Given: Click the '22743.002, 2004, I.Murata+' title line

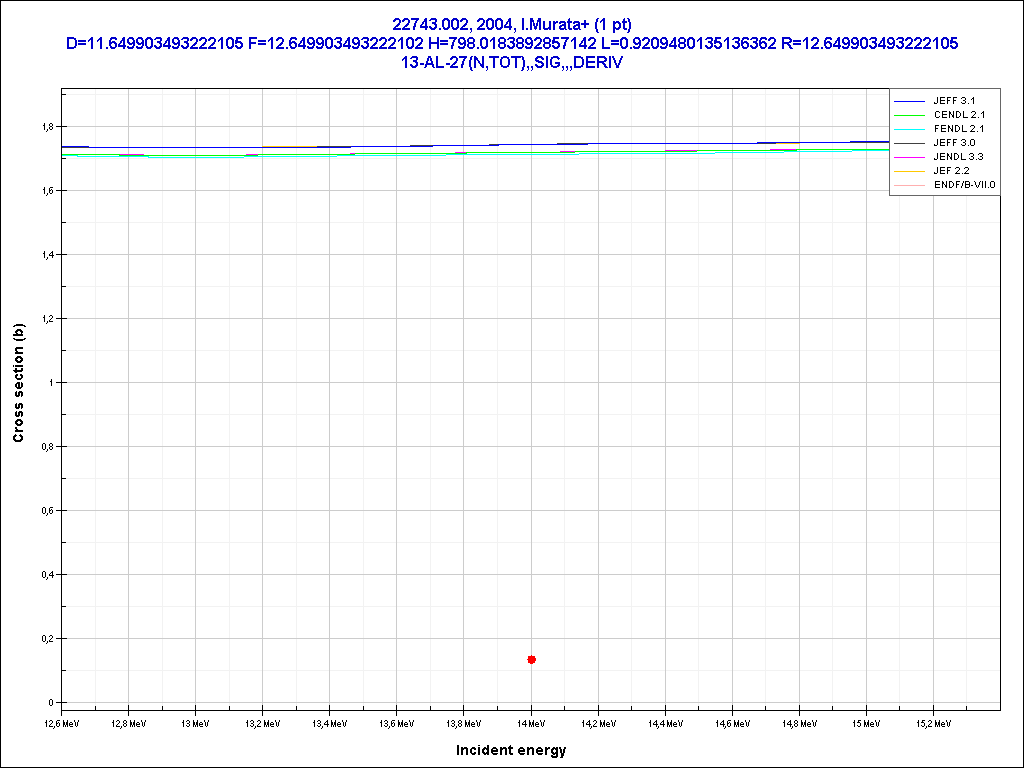Looking at the screenshot, I should [511, 24].
